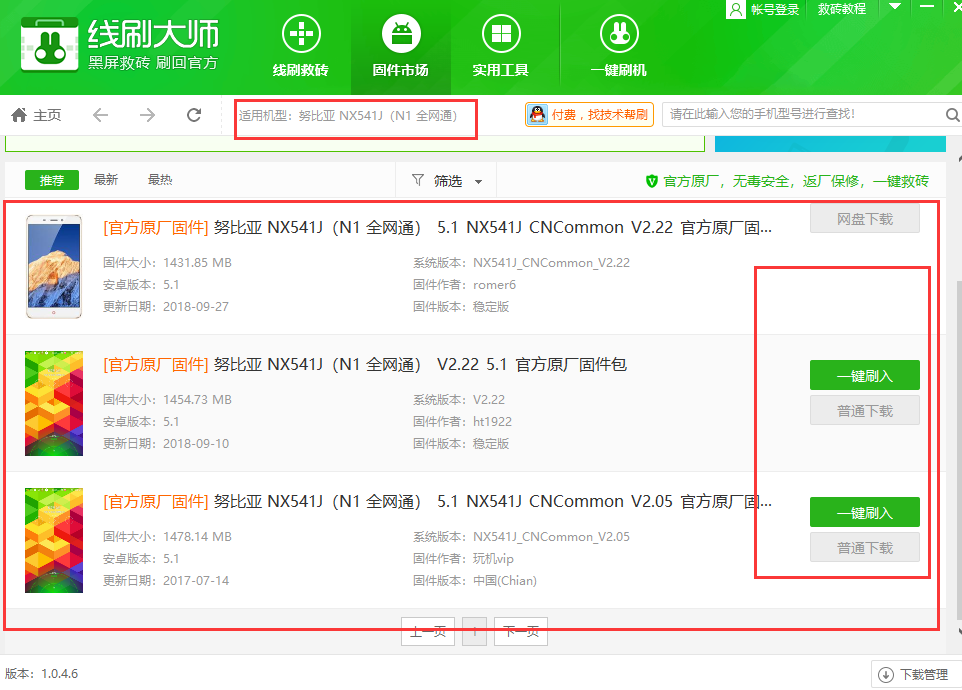Click the green shield safety icon
Screen dimensions: 962x690
pyautogui.click(x=652, y=181)
